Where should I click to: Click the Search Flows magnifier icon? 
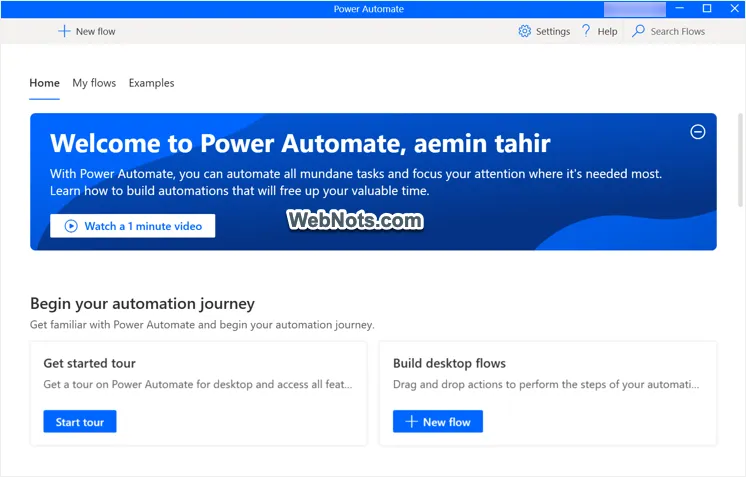pos(638,31)
